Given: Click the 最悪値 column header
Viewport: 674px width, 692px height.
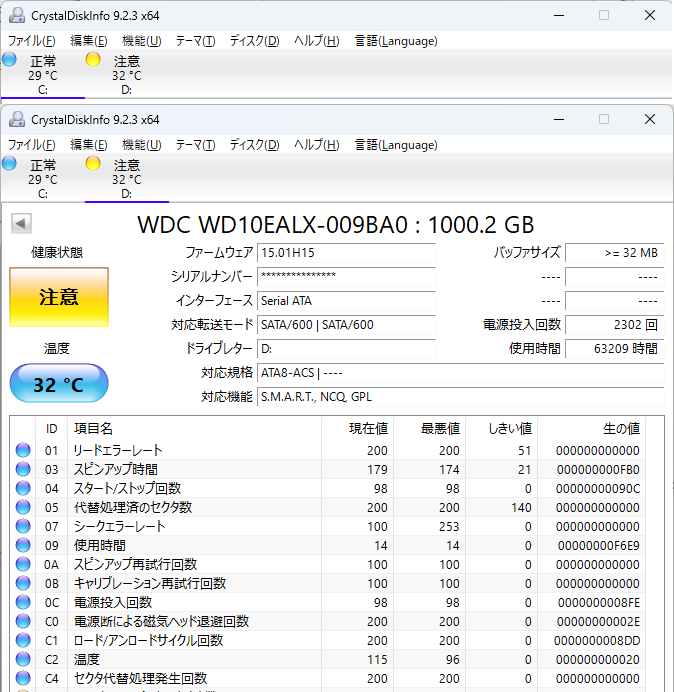Looking at the screenshot, I should click(x=430, y=428).
